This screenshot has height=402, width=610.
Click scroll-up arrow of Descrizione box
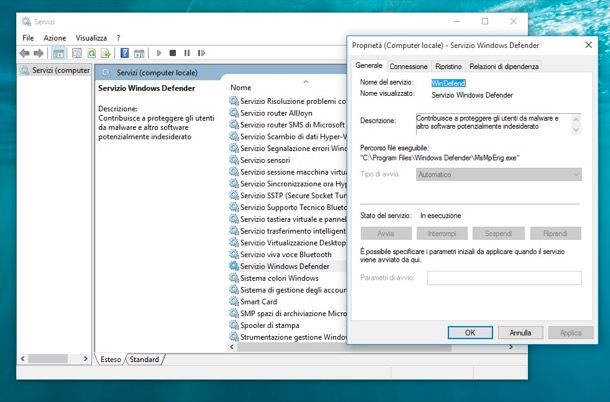coord(576,119)
